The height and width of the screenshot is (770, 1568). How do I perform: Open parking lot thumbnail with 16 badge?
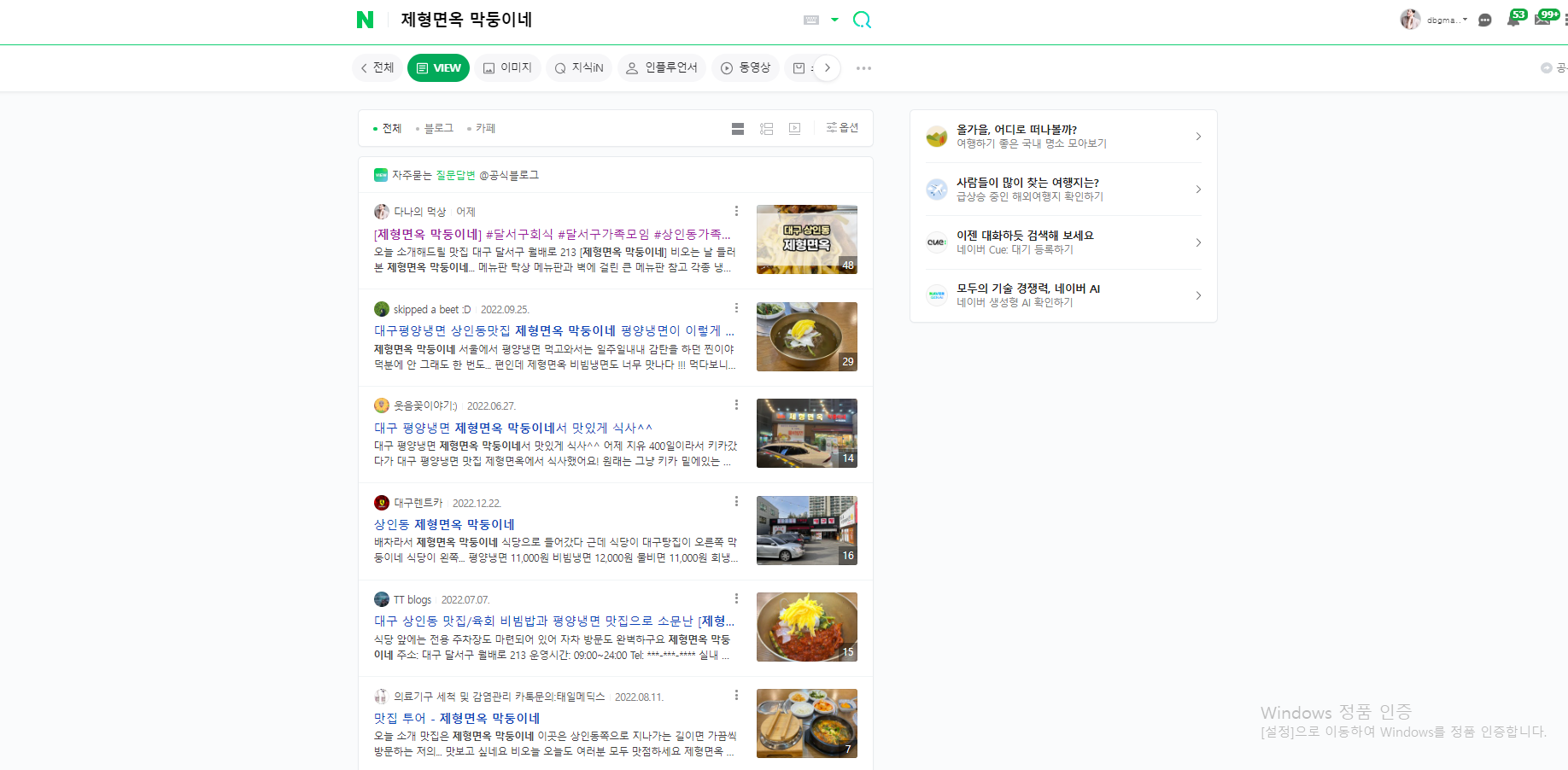(807, 530)
